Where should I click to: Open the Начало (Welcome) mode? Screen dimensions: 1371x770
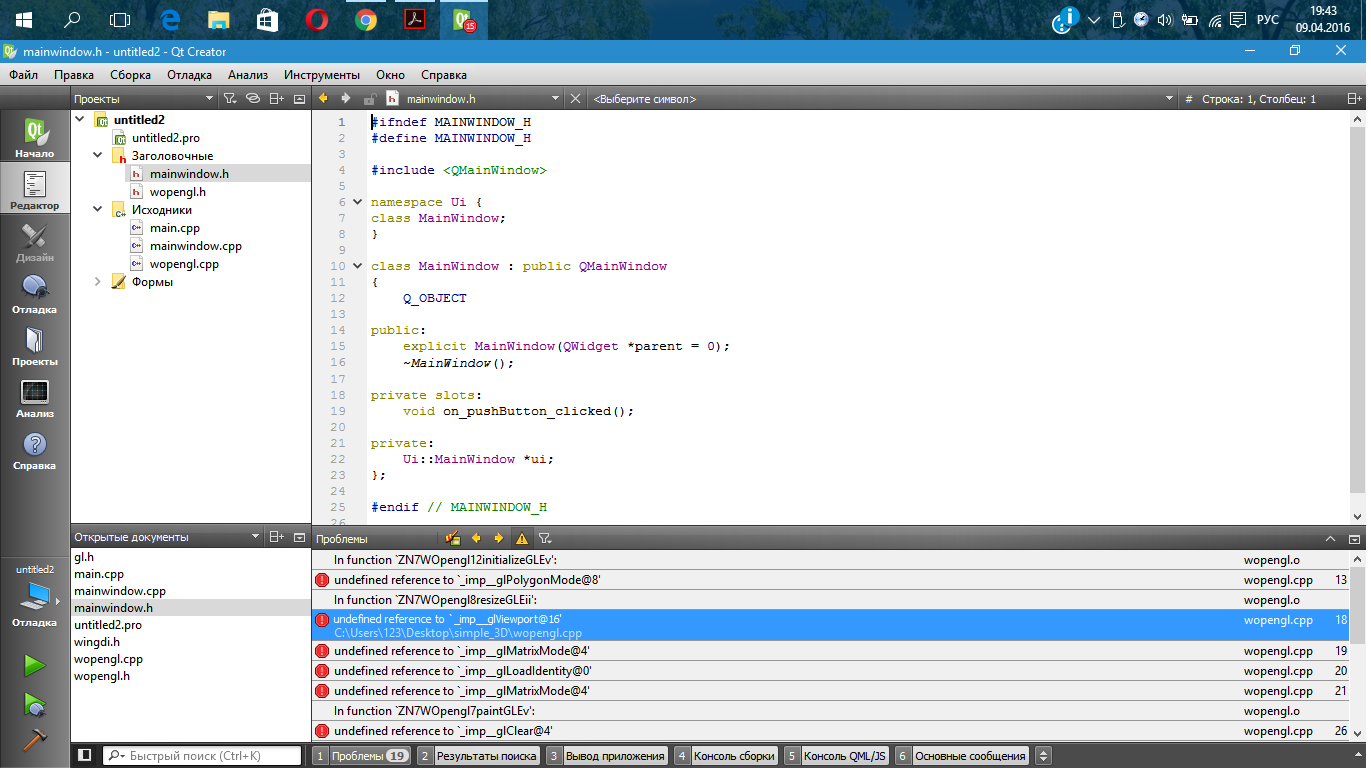point(34,138)
